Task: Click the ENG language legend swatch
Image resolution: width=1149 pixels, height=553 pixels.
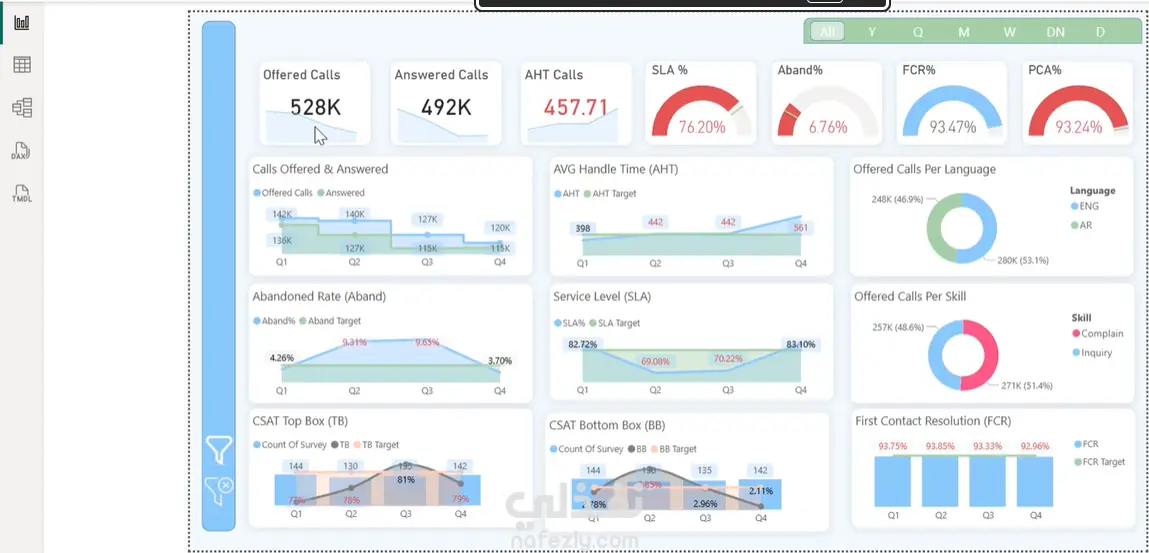Action: click(x=1074, y=207)
